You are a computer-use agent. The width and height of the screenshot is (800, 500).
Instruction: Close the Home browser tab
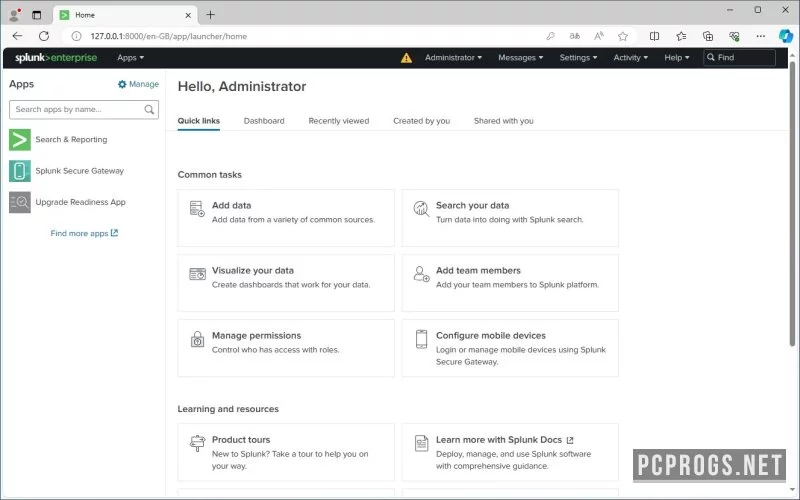(188, 15)
